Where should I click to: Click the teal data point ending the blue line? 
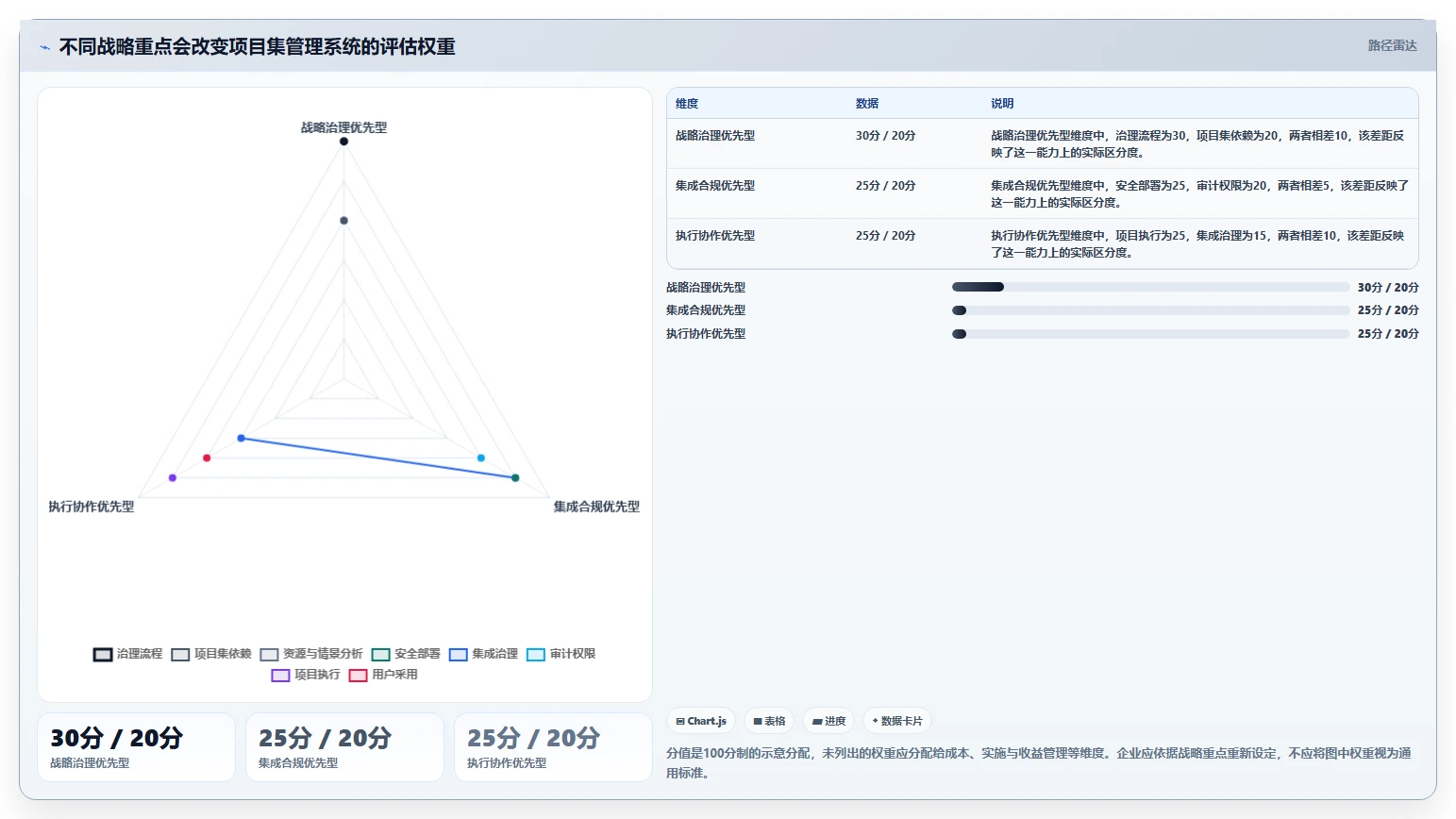pos(515,478)
